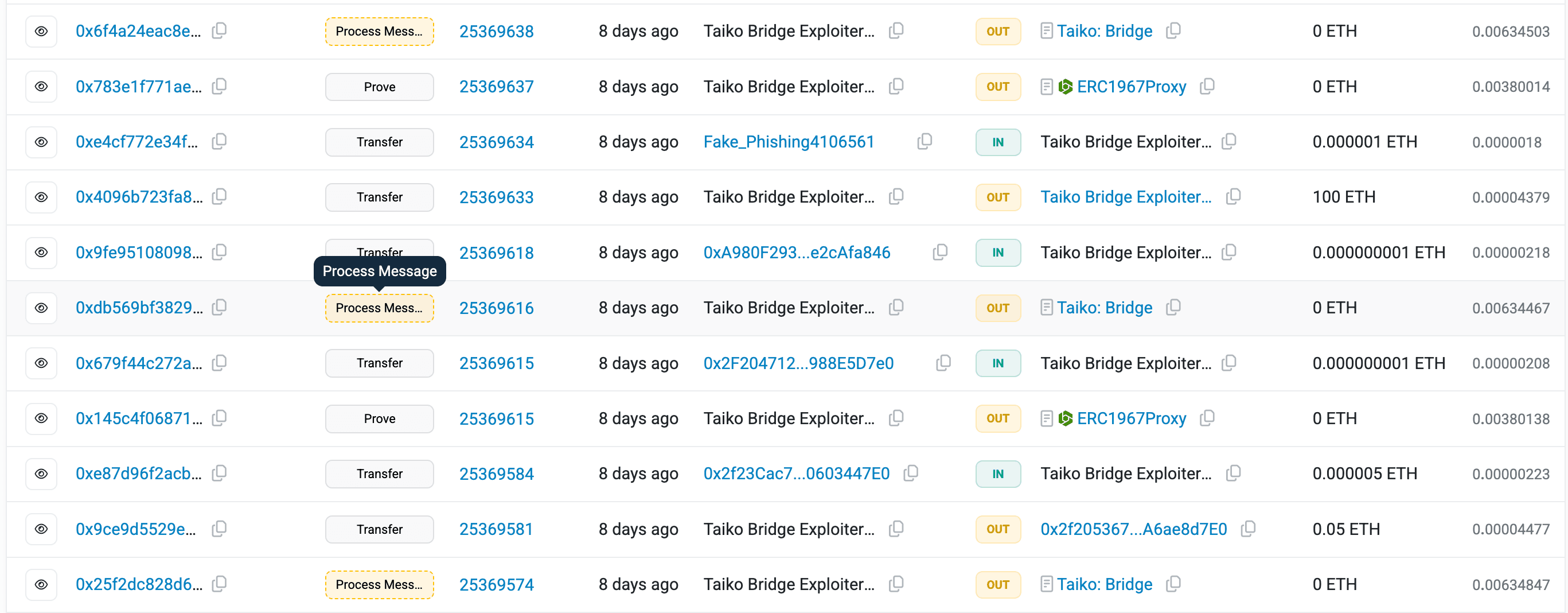Copy address 0x2F204712...988E5D7e0

[943, 363]
